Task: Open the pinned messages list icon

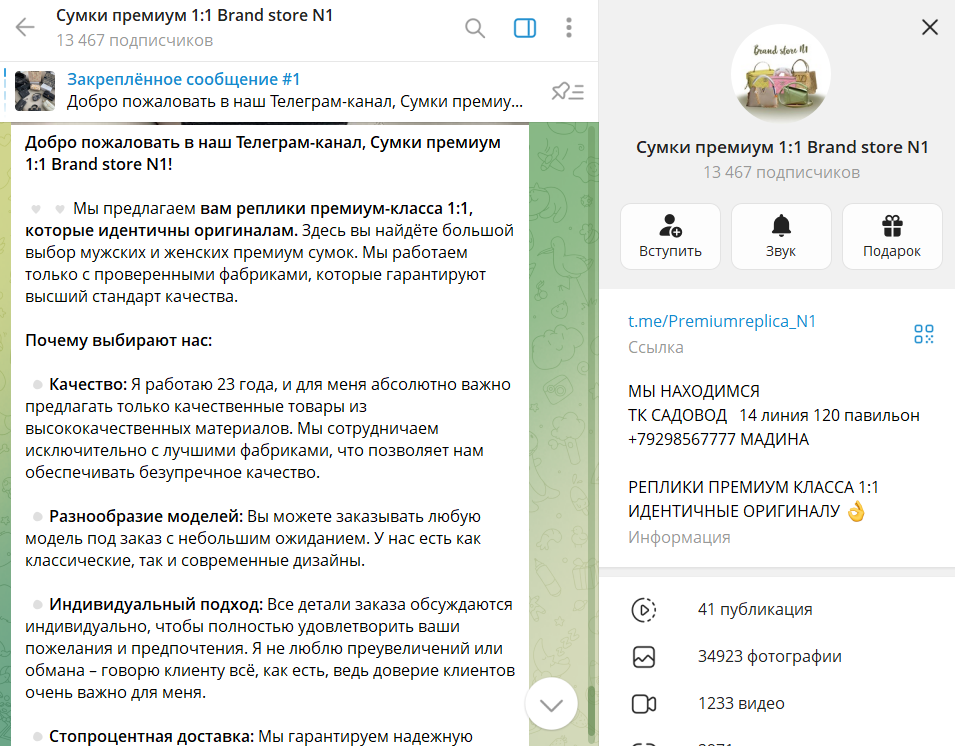Action: (568, 91)
